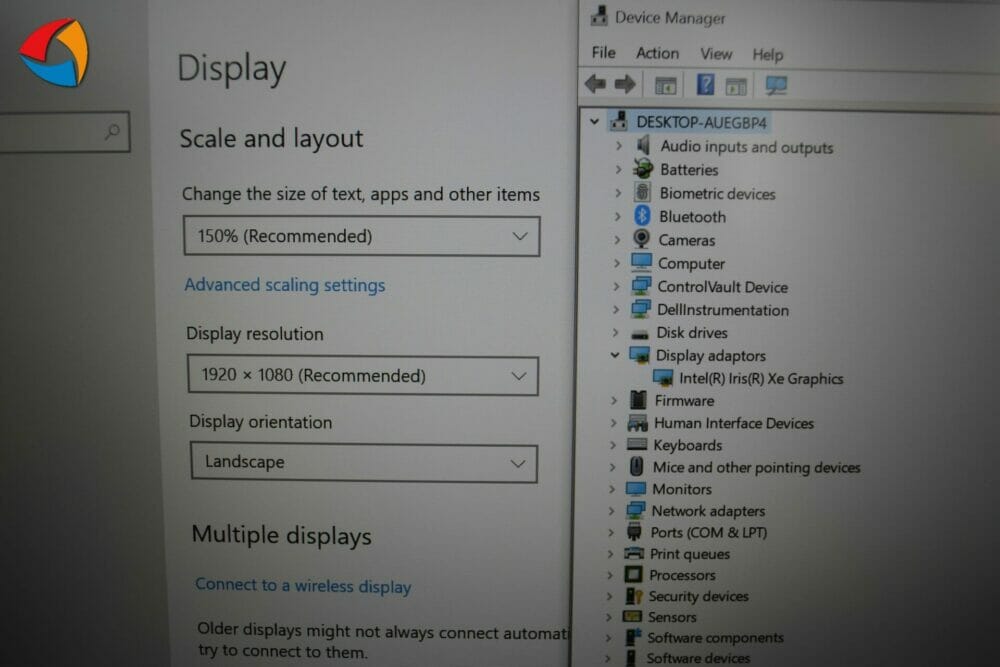1000x667 pixels.
Task: Click the Scan for hardware changes monitor icon
Action: click(x=776, y=85)
